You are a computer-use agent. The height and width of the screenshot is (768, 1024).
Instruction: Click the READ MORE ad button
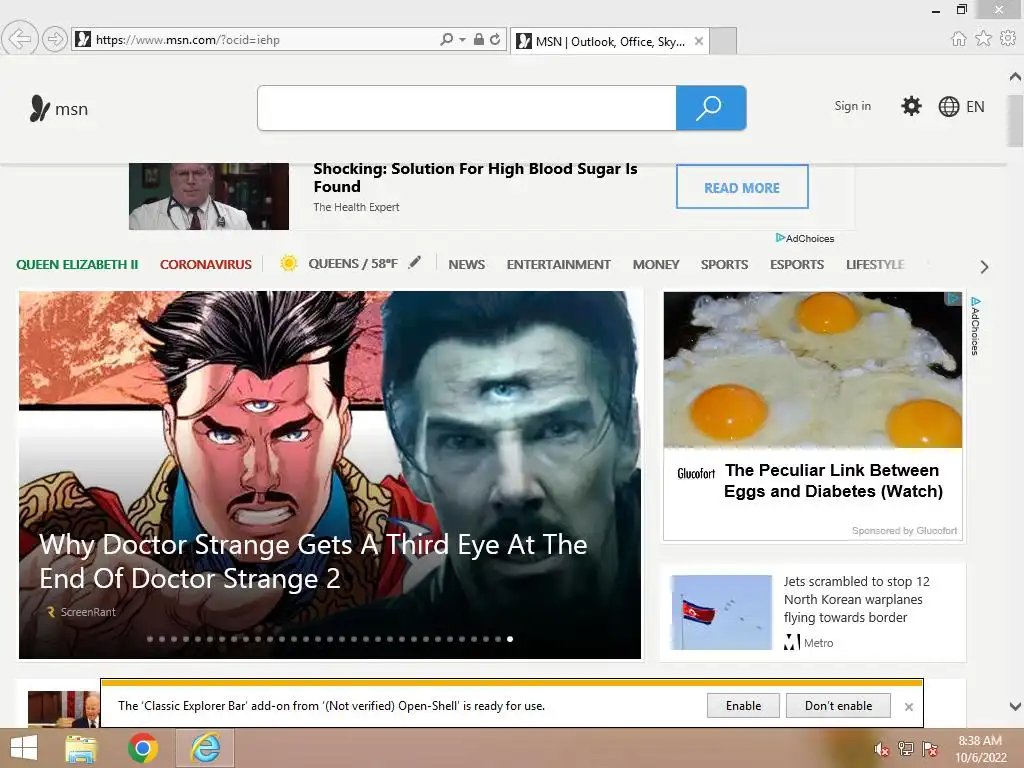coord(742,187)
